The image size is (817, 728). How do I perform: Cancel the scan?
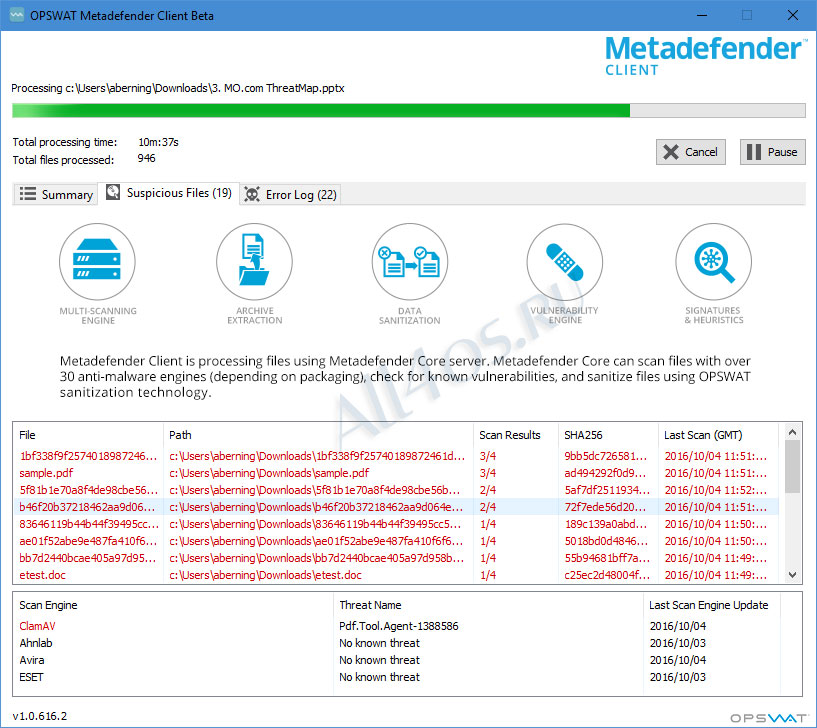[690, 152]
